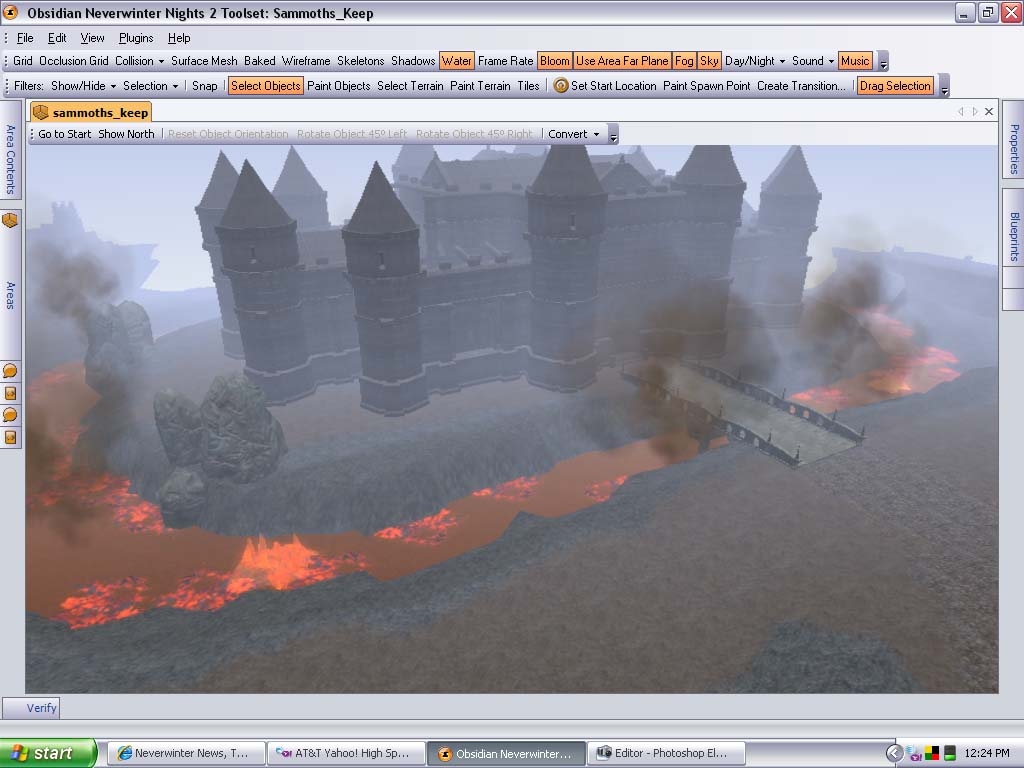Expand the Convert dropdown
Viewport: 1024px width, 768px height.
pos(574,134)
